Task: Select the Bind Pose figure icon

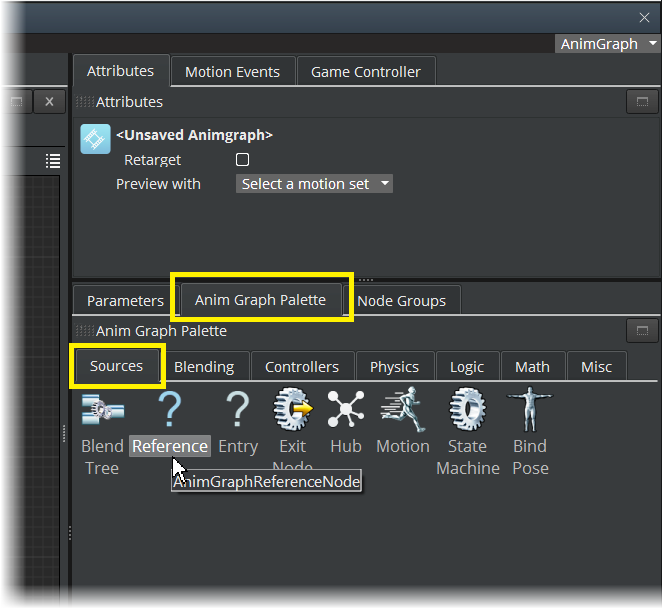Action: 530,411
